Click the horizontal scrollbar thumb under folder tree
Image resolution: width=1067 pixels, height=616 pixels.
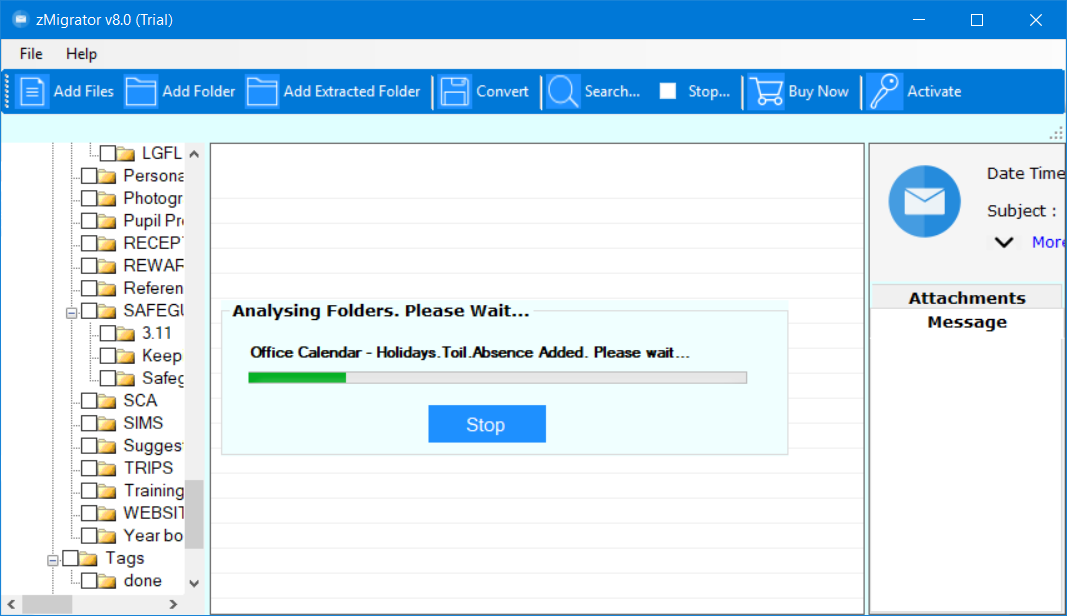[47, 604]
